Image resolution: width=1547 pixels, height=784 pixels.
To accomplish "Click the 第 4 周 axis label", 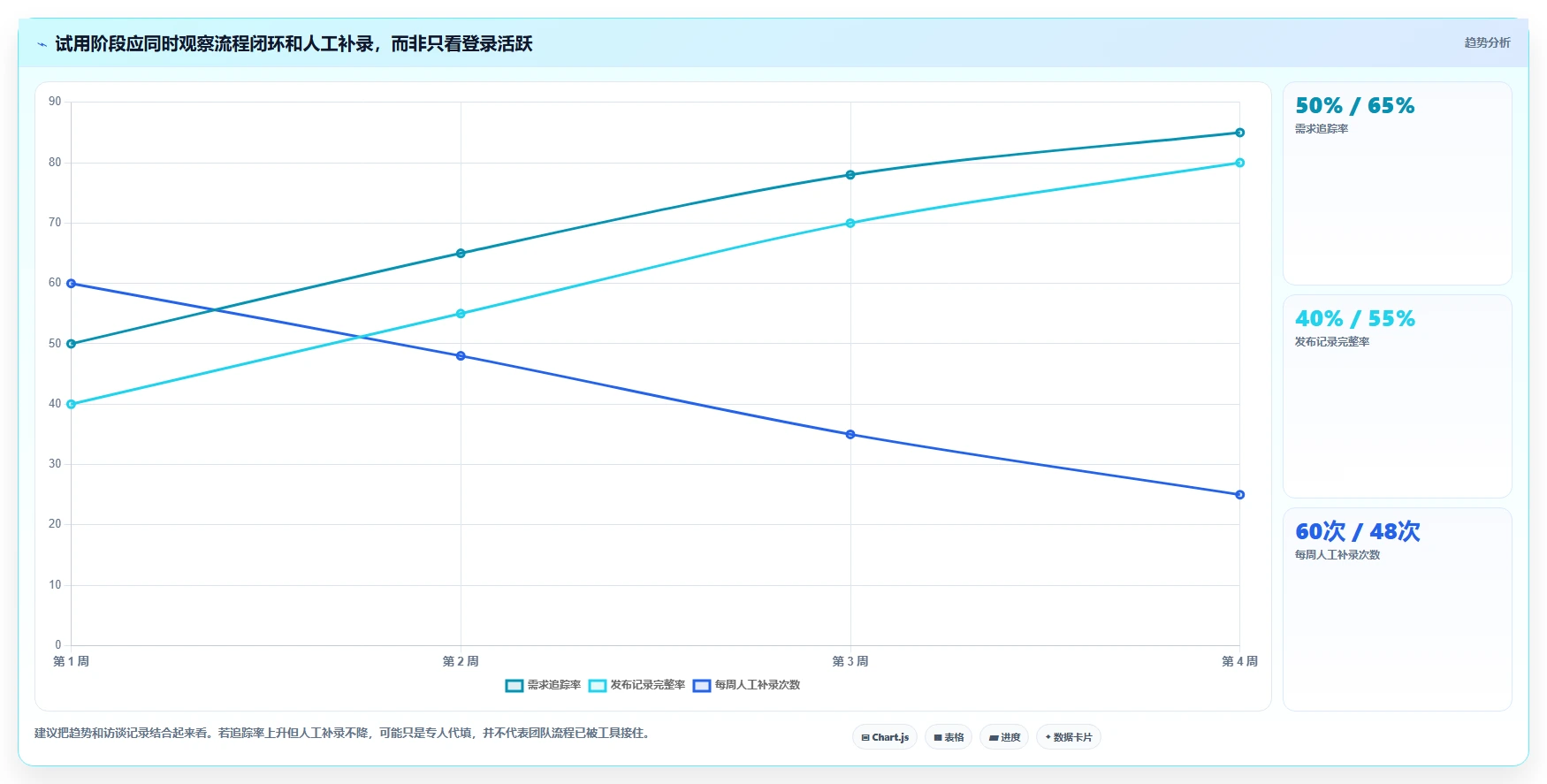I will coord(1239,661).
